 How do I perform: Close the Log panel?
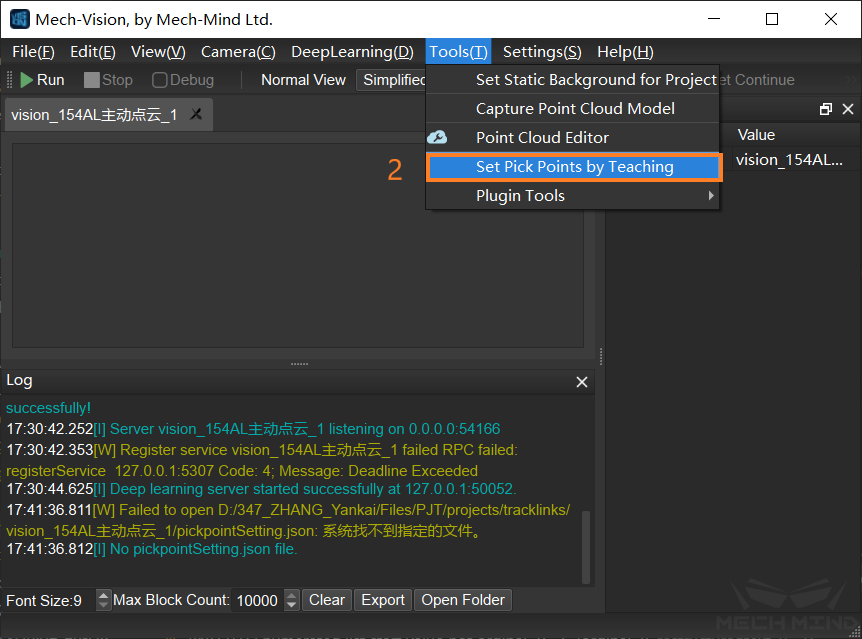[x=582, y=382]
